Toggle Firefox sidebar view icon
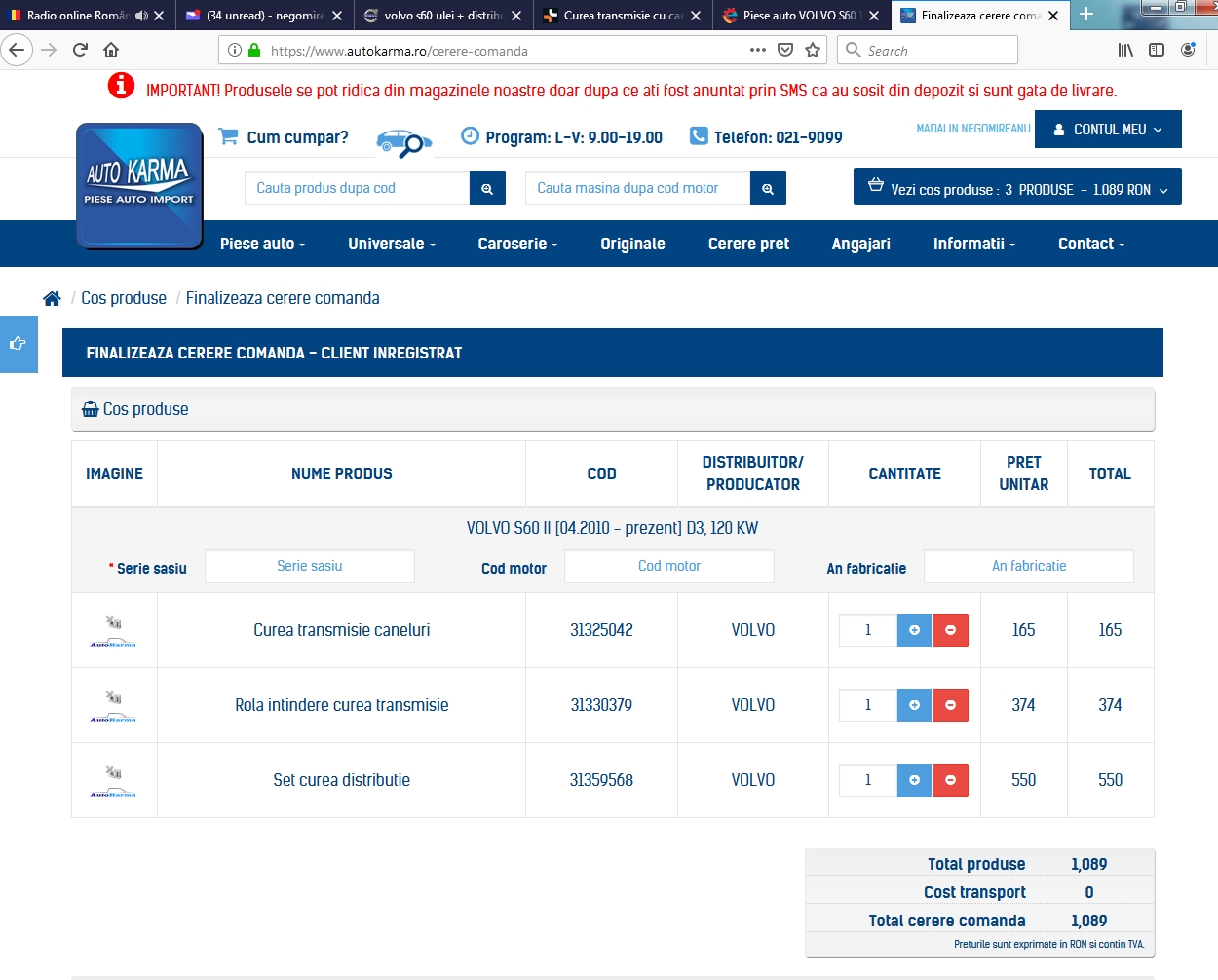The image size is (1218, 980). point(1157,50)
